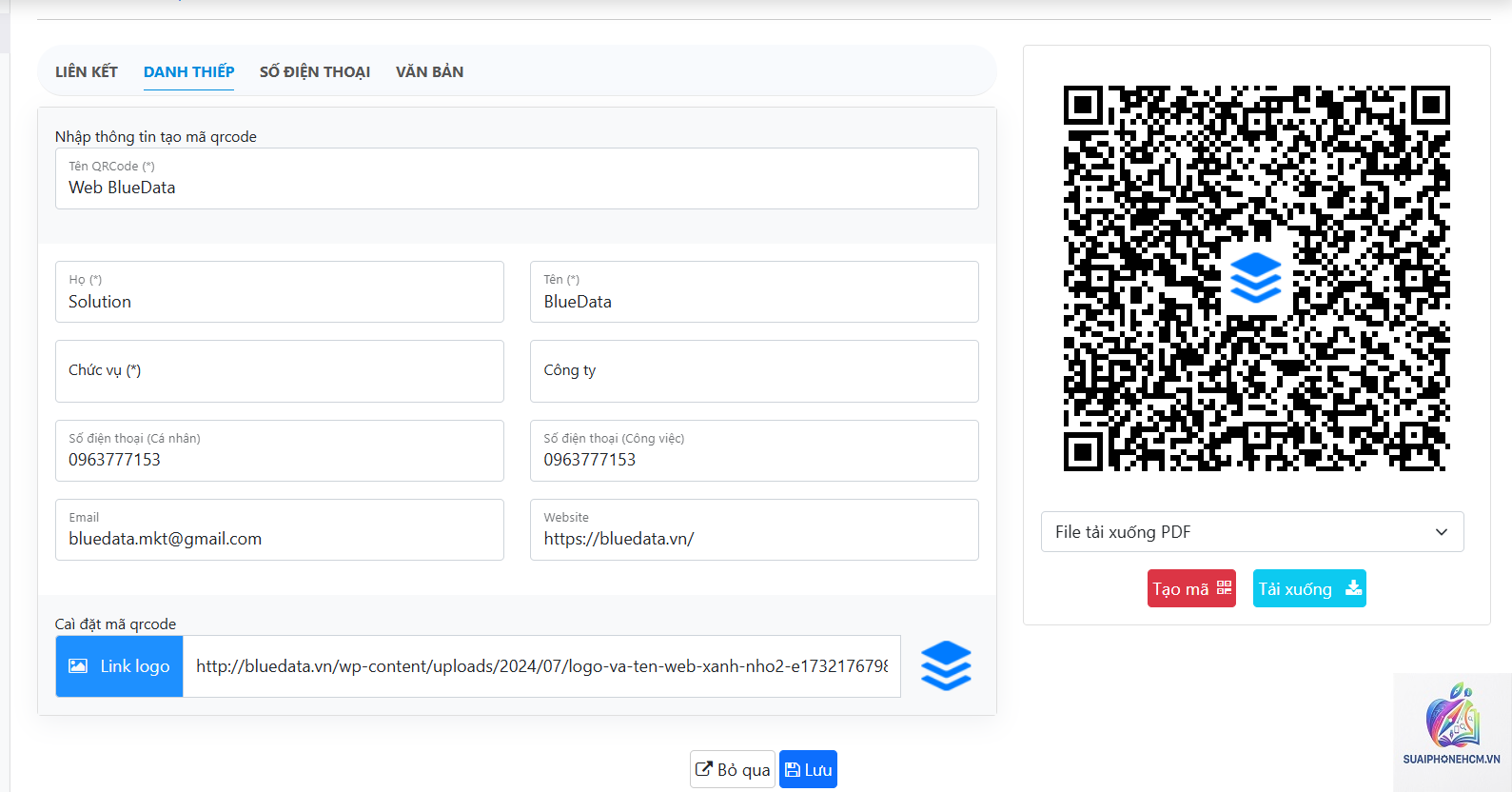The image size is (1512, 792).
Task: Edit the Họ field containing Solution
Action: (x=280, y=291)
